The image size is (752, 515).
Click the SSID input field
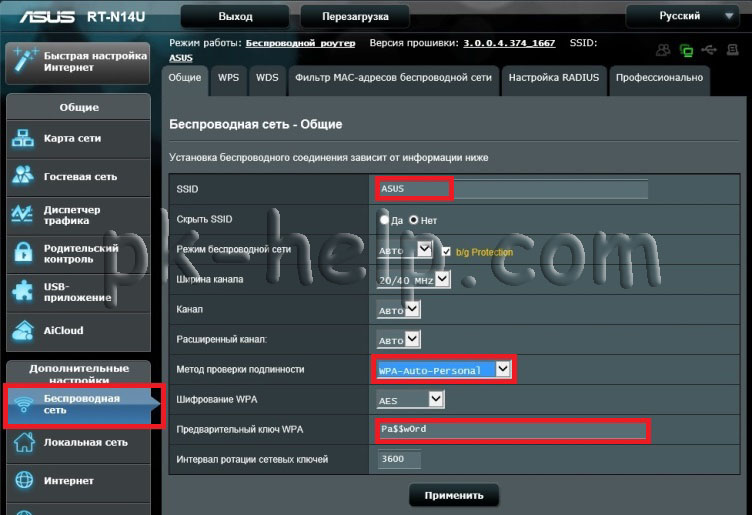[x=513, y=189]
